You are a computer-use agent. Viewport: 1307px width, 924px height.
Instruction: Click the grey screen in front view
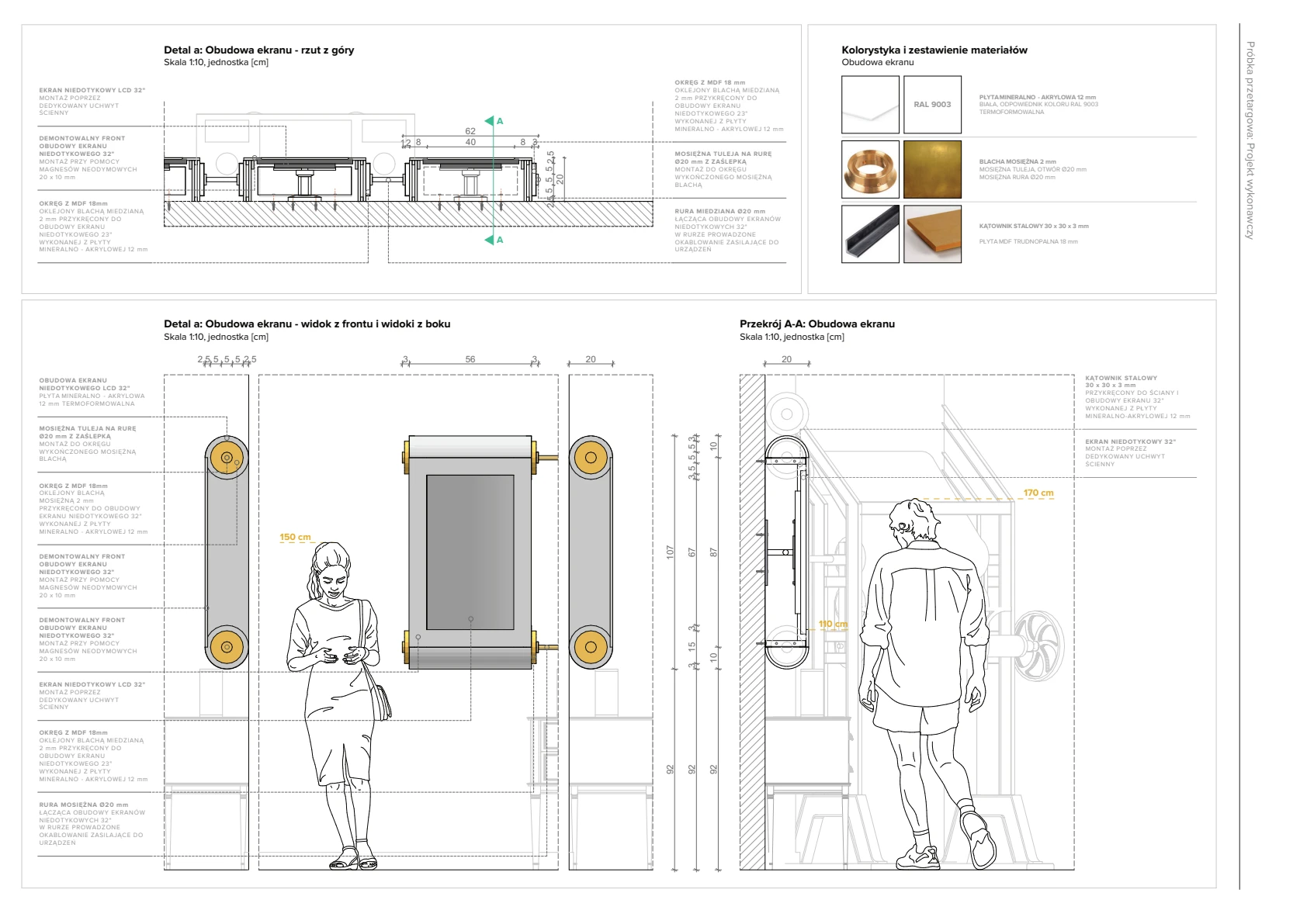tap(470, 552)
